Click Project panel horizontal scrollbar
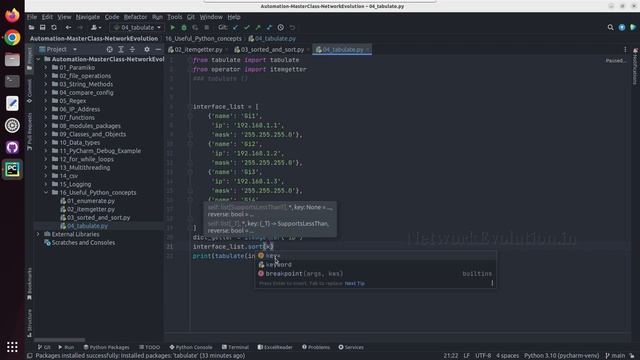This screenshot has width=640, height=360. 60,340
